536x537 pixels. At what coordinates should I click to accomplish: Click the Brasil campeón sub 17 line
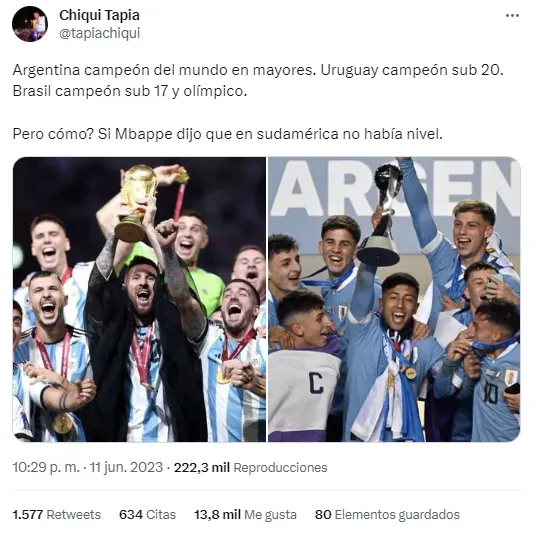130,91
